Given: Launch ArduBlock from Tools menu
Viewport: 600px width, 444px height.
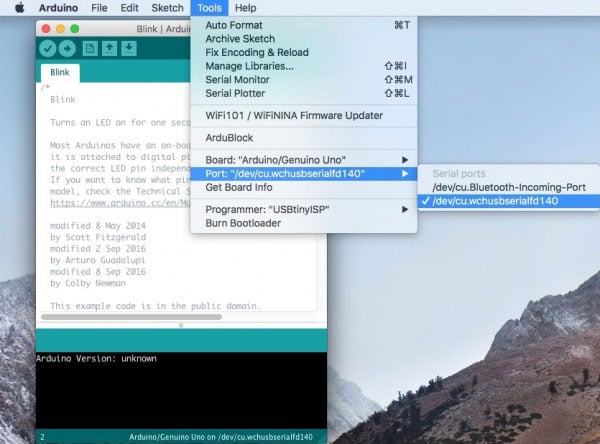Looking at the screenshot, I should (x=304, y=138).
